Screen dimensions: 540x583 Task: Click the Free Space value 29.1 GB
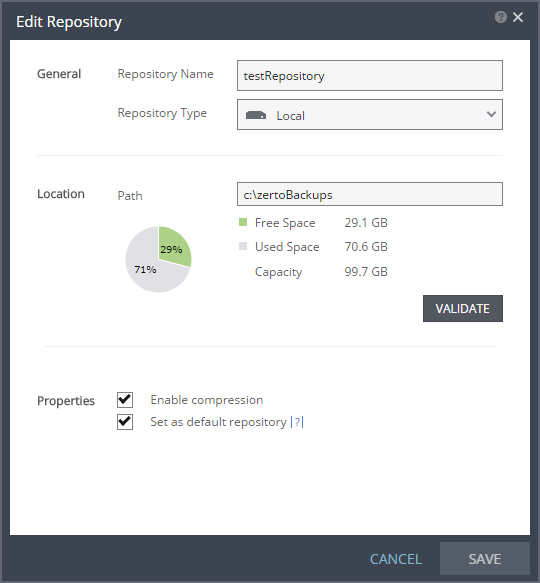366,223
